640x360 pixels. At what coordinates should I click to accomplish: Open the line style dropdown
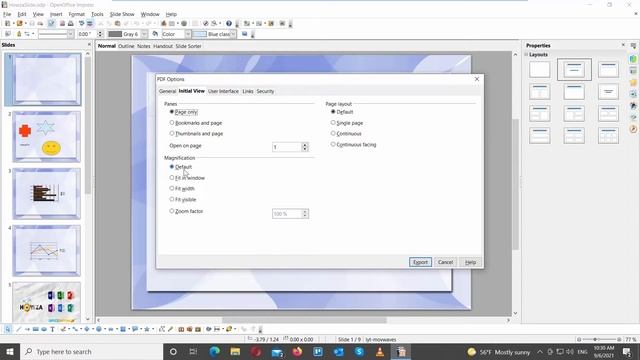tap(70, 34)
